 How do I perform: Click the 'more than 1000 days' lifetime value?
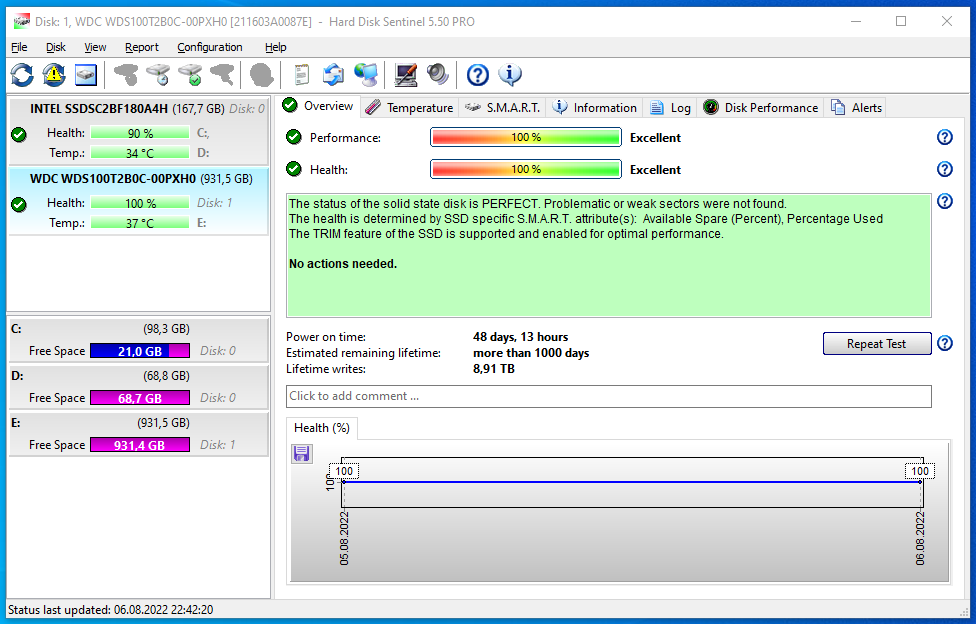tap(531, 353)
